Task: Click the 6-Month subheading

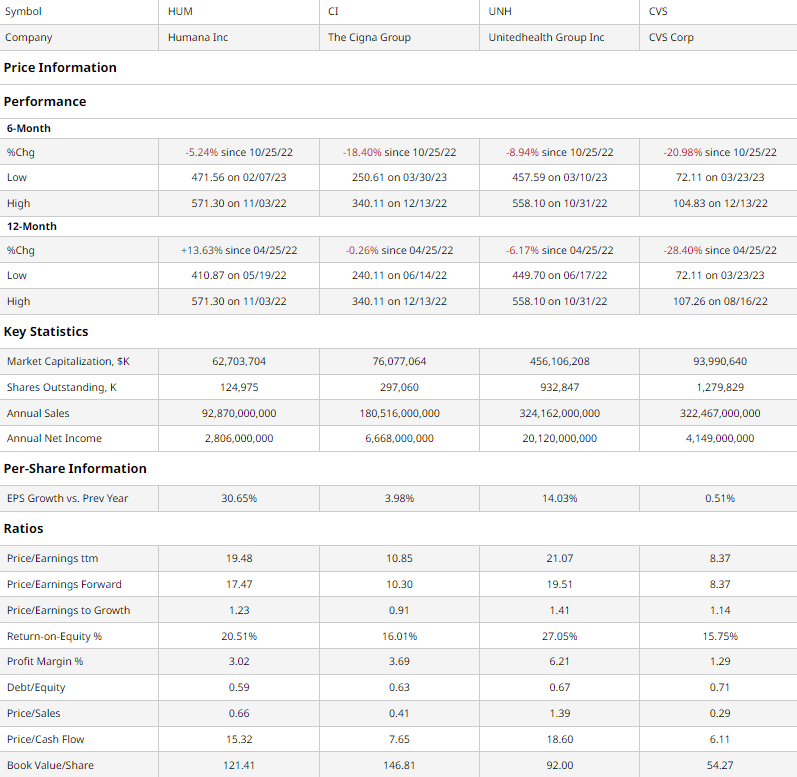Action: [28, 128]
